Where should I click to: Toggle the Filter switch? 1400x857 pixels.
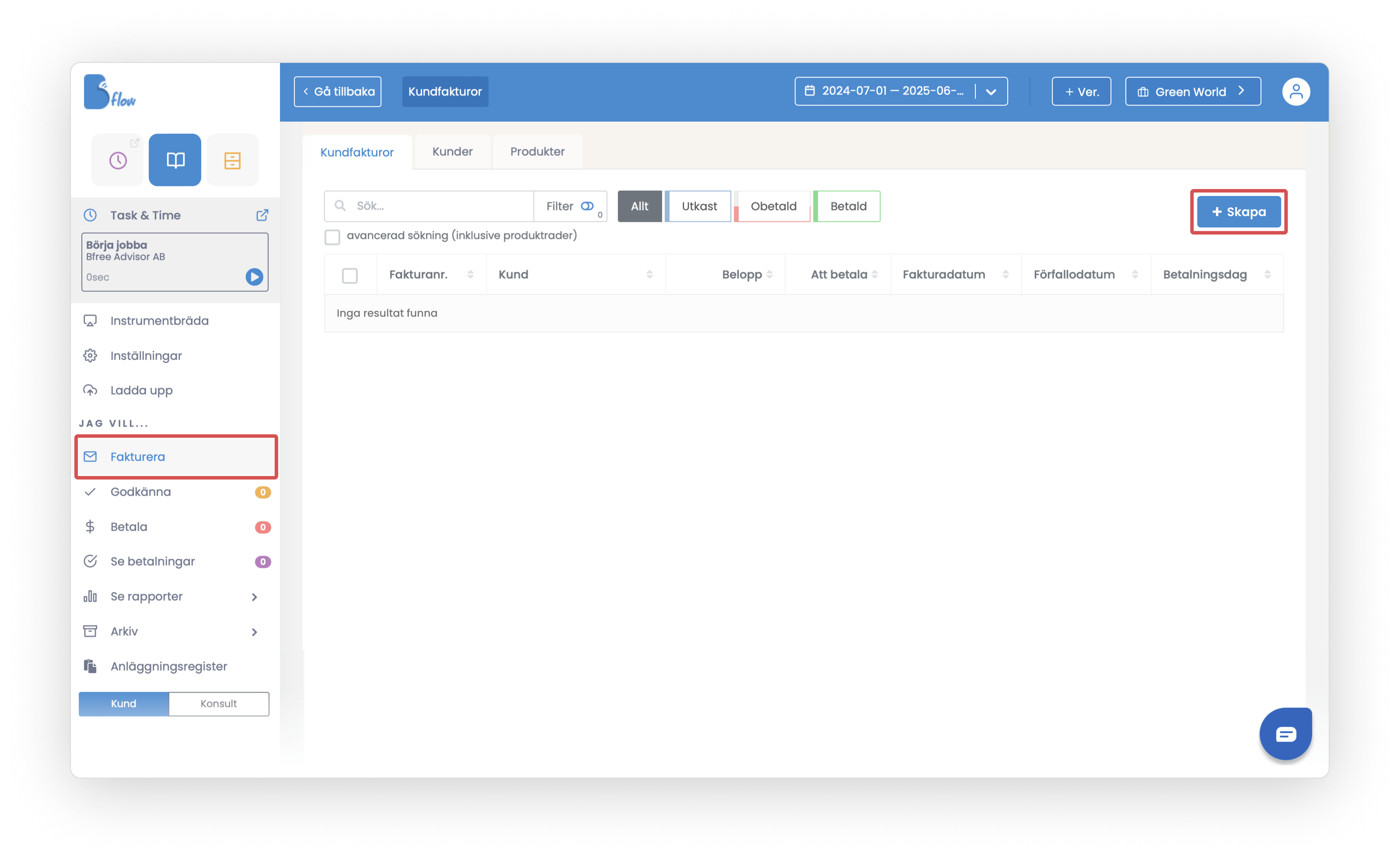click(587, 206)
